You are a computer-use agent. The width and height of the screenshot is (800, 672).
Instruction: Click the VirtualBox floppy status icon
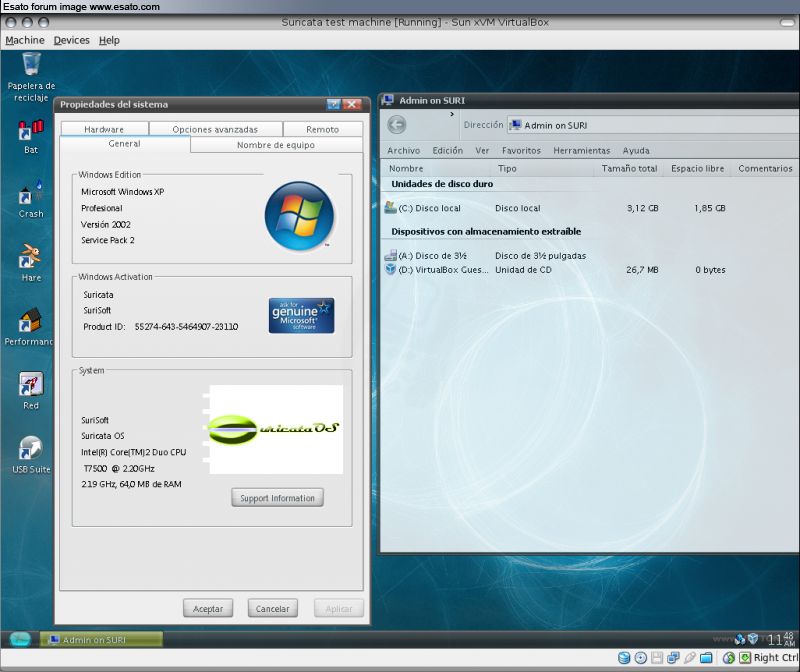(657, 658)
